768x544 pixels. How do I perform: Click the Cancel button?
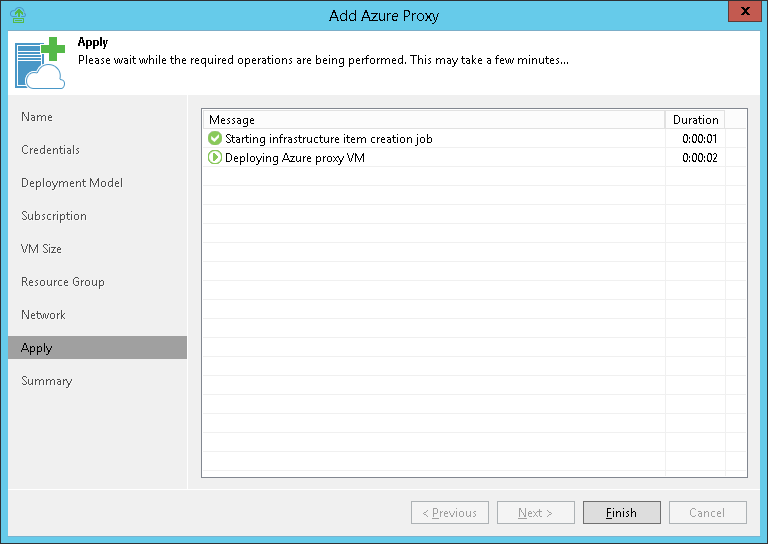[707, 513]
